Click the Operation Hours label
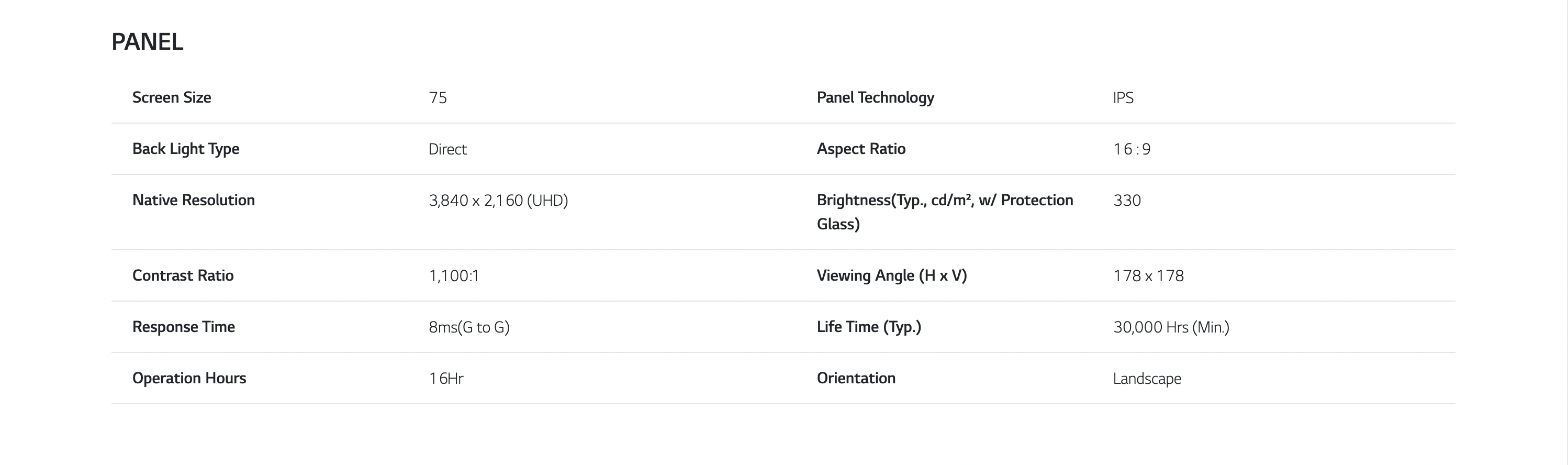 point(189,378)
